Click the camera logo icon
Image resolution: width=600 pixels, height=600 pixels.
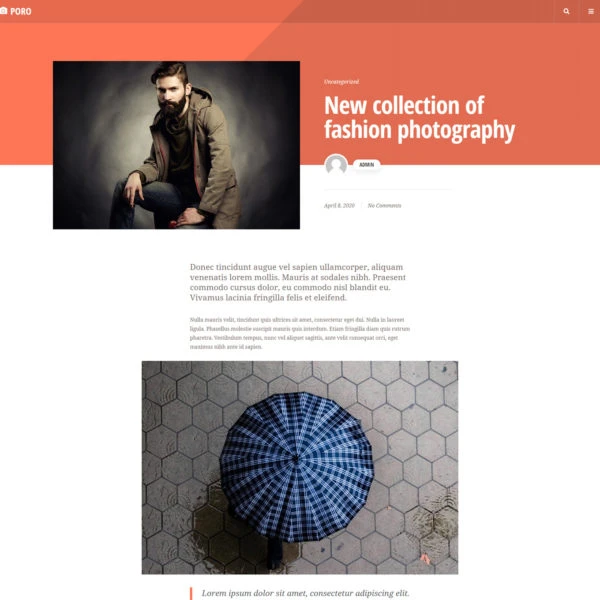[x=3, y=11]
